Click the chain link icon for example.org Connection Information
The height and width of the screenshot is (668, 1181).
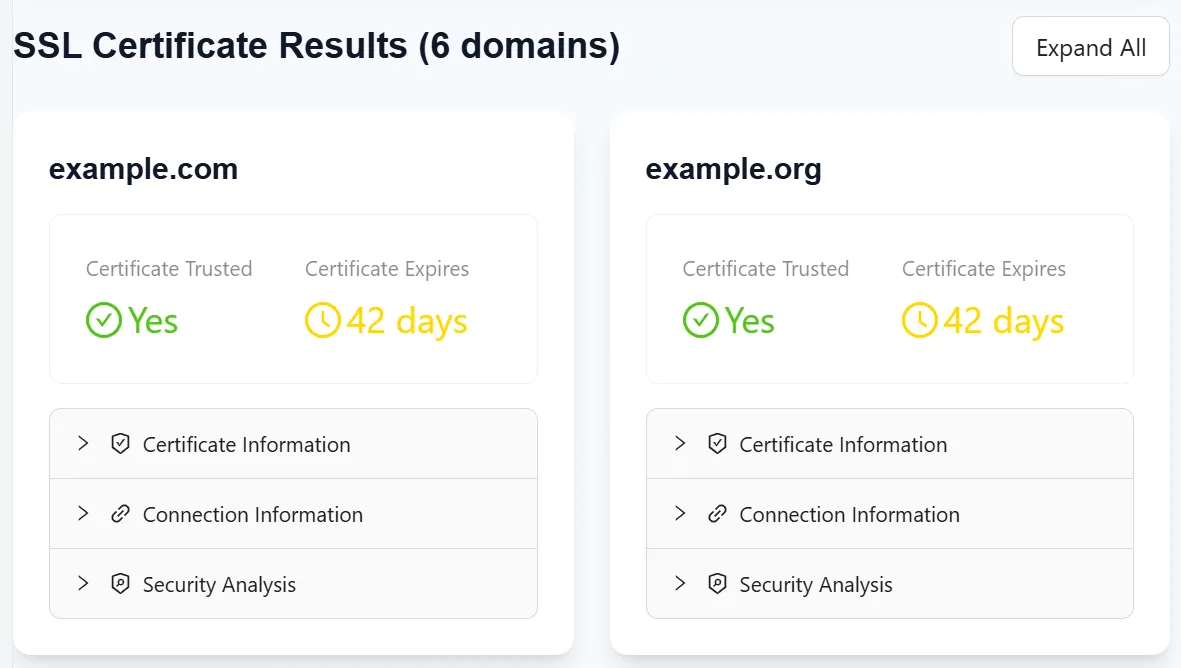[x=717, y=514]
